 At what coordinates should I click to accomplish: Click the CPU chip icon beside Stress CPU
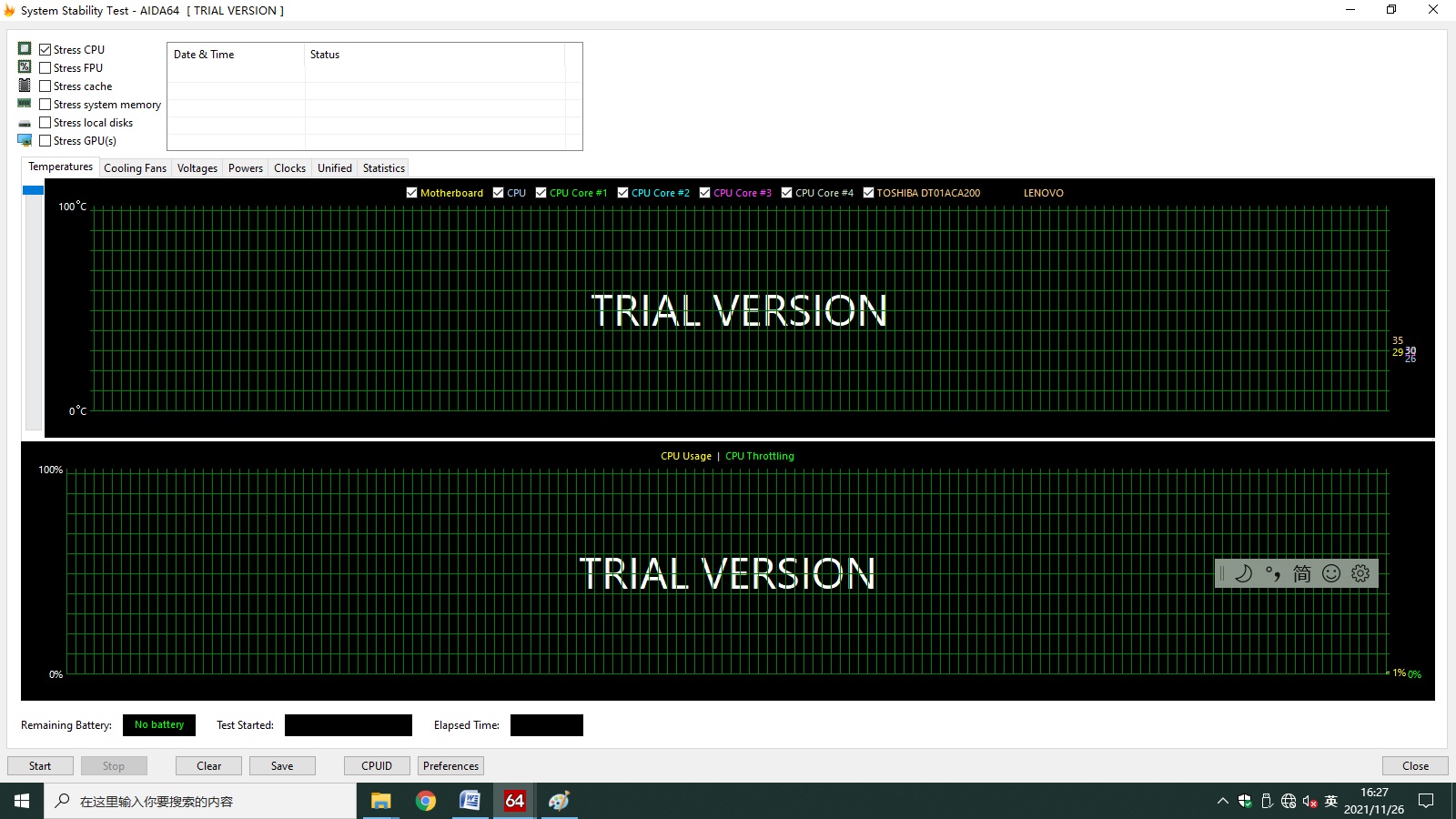tap(25, 48)
